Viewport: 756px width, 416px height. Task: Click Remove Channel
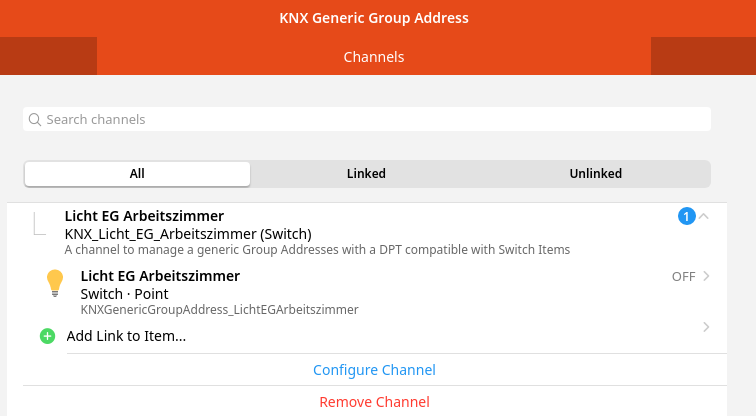pos(374,402)
